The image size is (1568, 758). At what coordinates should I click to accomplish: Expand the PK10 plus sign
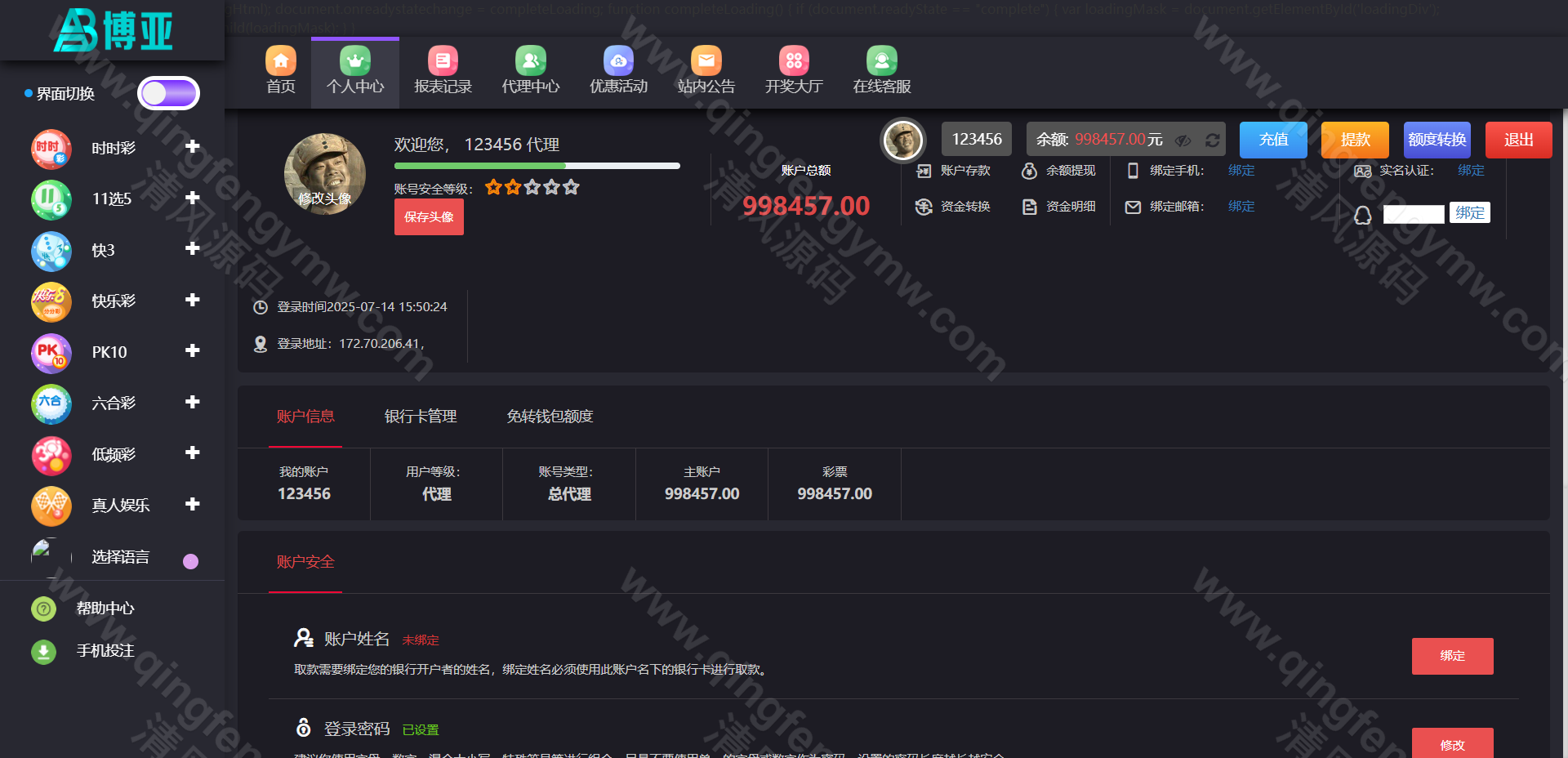pyautogui.click(x=193, y=350)
